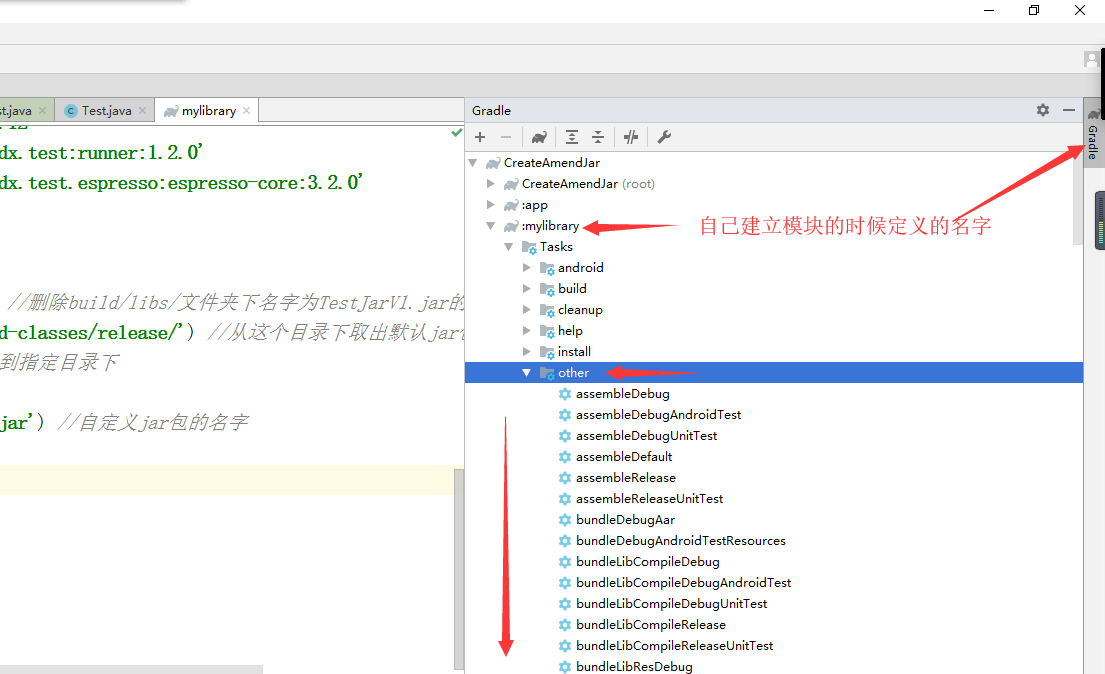The width and height of the screenshot is (1105, 674).
Task: Click the cleanup tasks folder icon
Action: coord(547,310)
